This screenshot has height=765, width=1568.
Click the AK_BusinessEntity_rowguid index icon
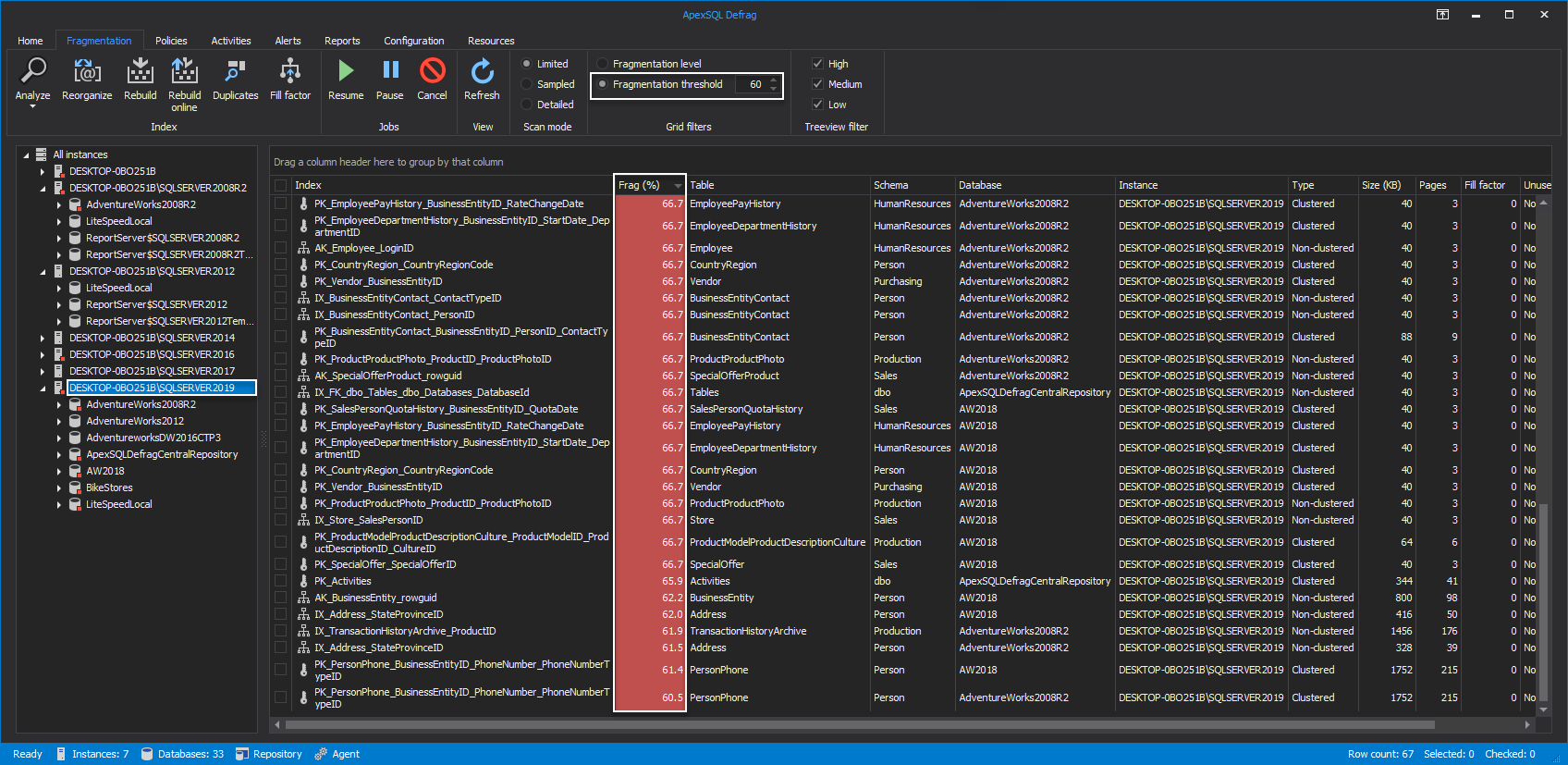pyautogui.click(x=303, y=598)
